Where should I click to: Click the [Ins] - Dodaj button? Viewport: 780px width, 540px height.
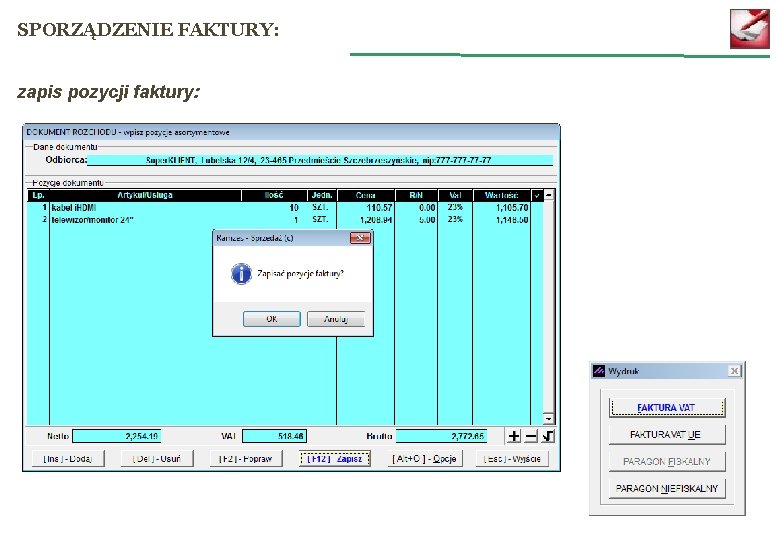(68, 458)
